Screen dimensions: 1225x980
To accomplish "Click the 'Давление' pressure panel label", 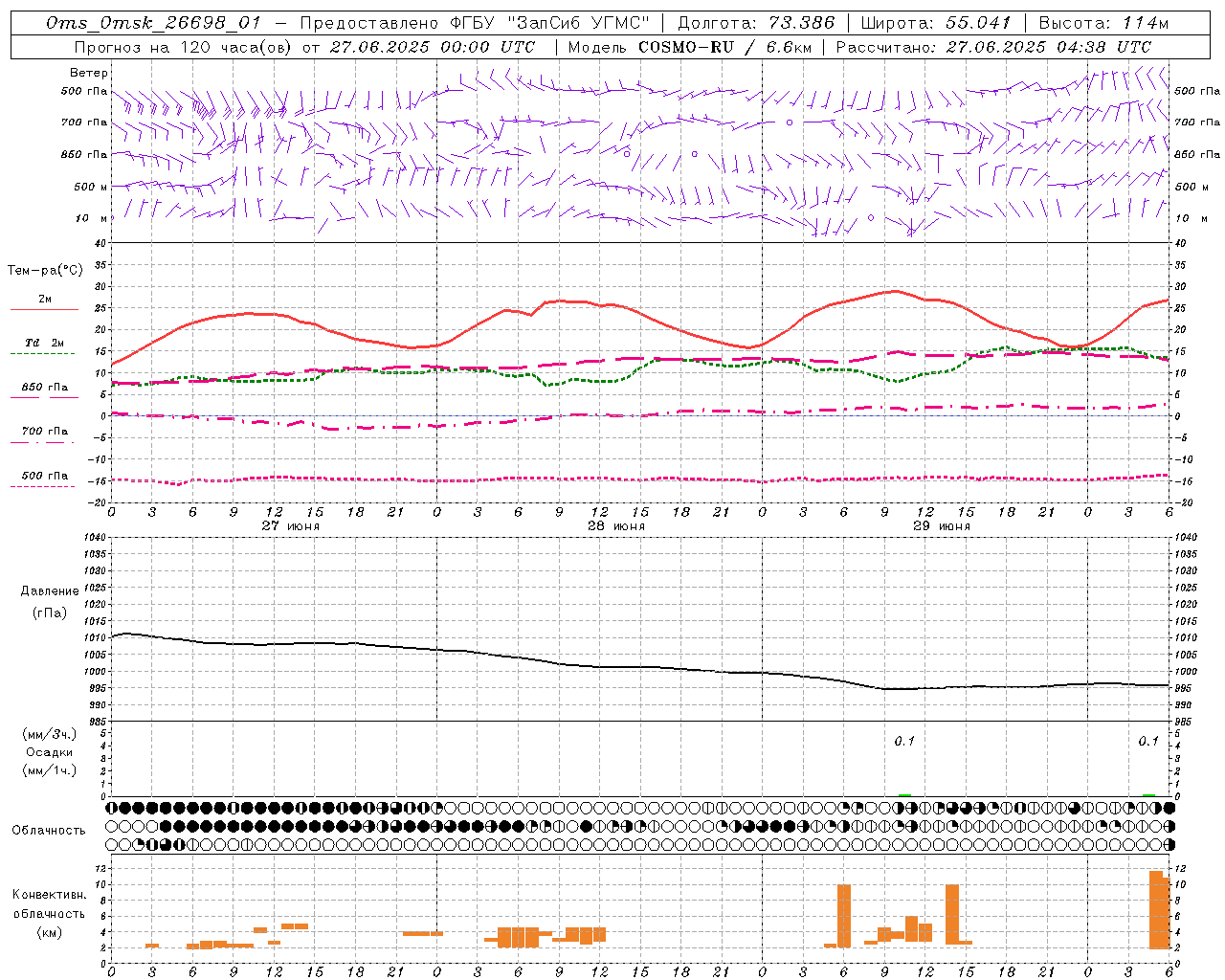I will pos(50,591).
